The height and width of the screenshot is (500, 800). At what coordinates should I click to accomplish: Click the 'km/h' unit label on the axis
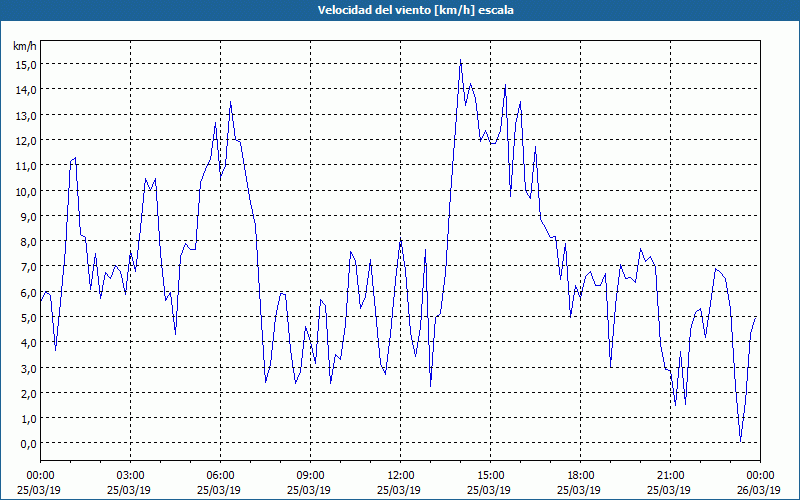(x=24, y=46)
